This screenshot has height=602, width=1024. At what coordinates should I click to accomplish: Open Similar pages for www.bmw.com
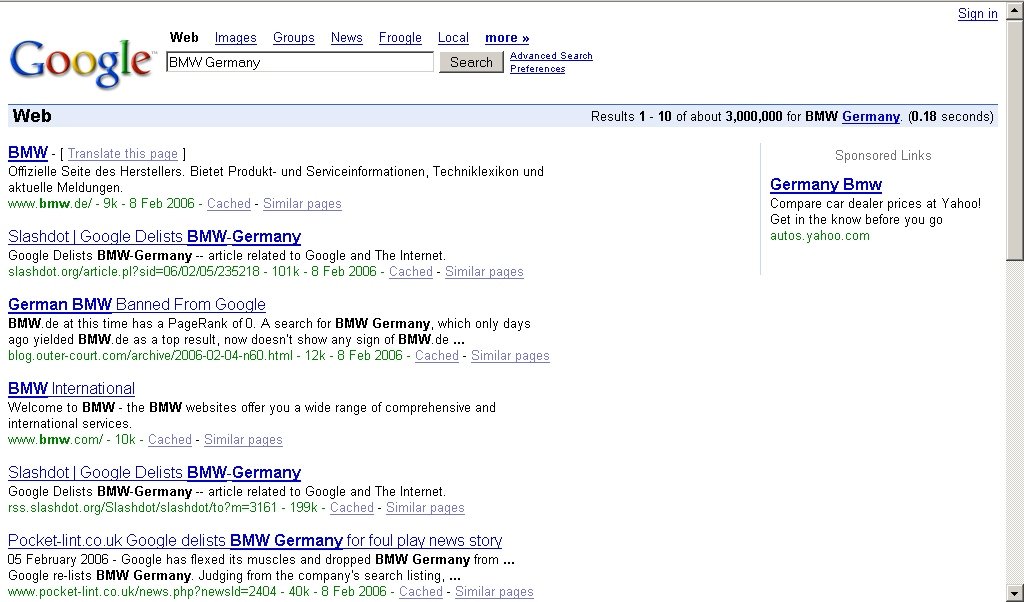[x=244, y=440]
